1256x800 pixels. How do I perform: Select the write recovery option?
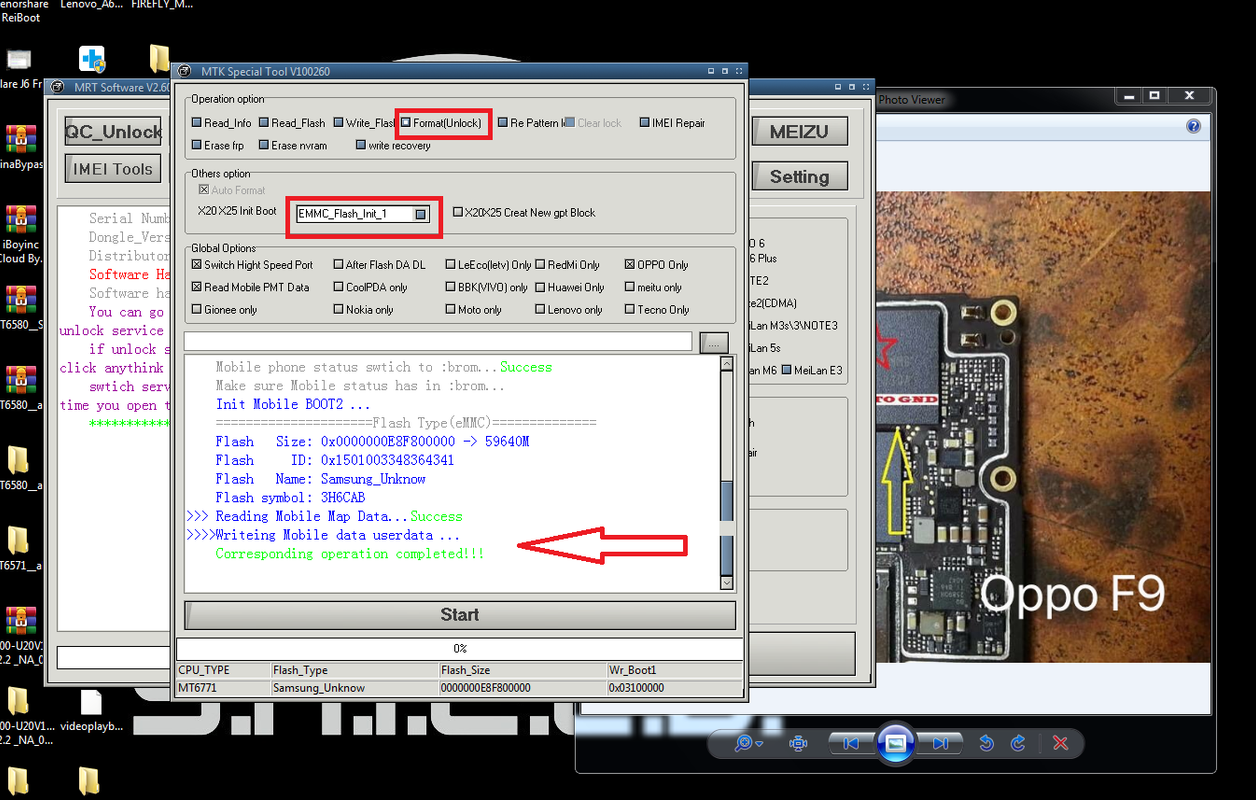pyautogui.click(x=361, y=145)
